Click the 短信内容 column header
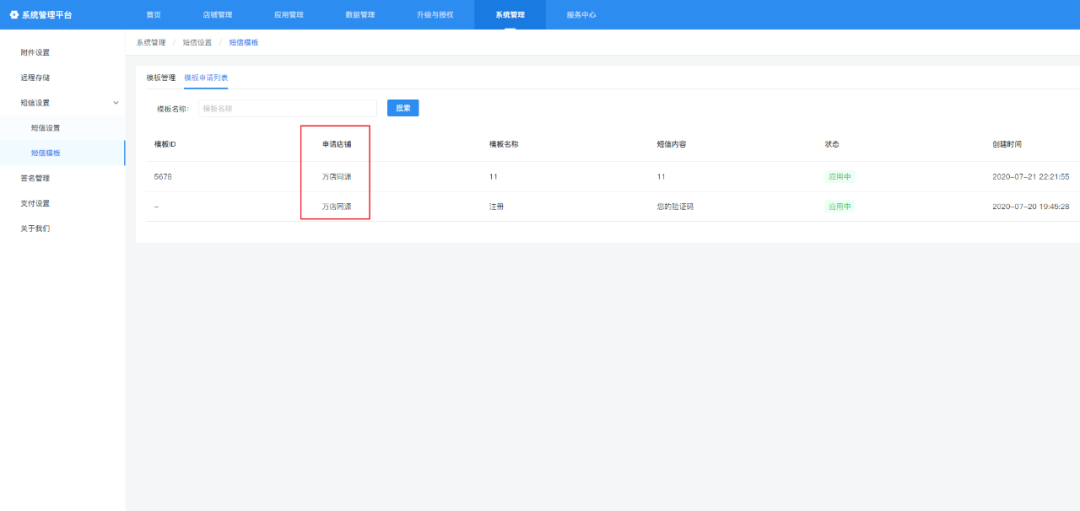Screen dimensions: 1080x511 click(672, 145)
